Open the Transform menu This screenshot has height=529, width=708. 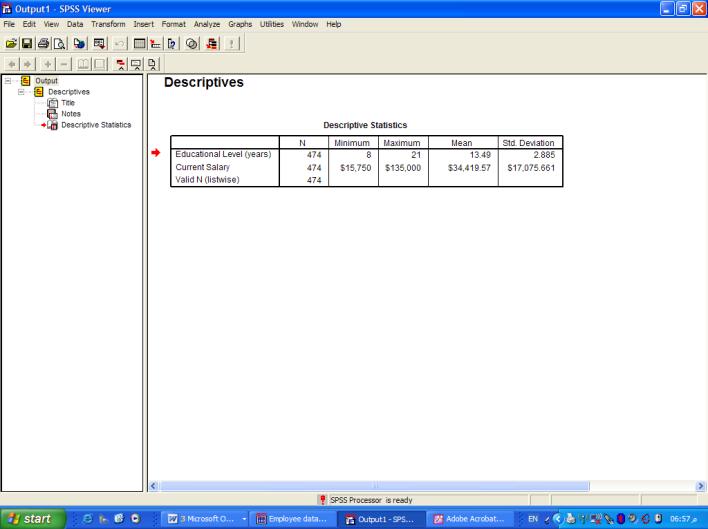pos(108,24)
